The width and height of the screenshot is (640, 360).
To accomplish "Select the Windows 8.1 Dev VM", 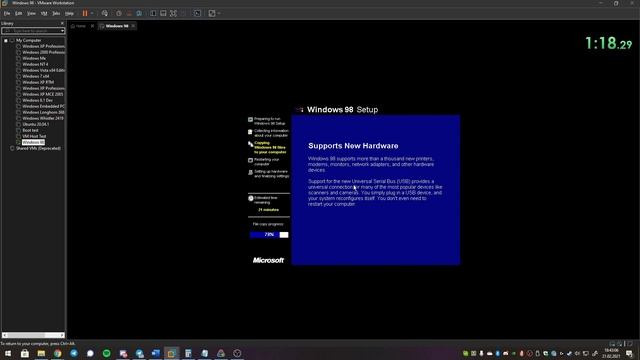I will click(x=37, y=100).
